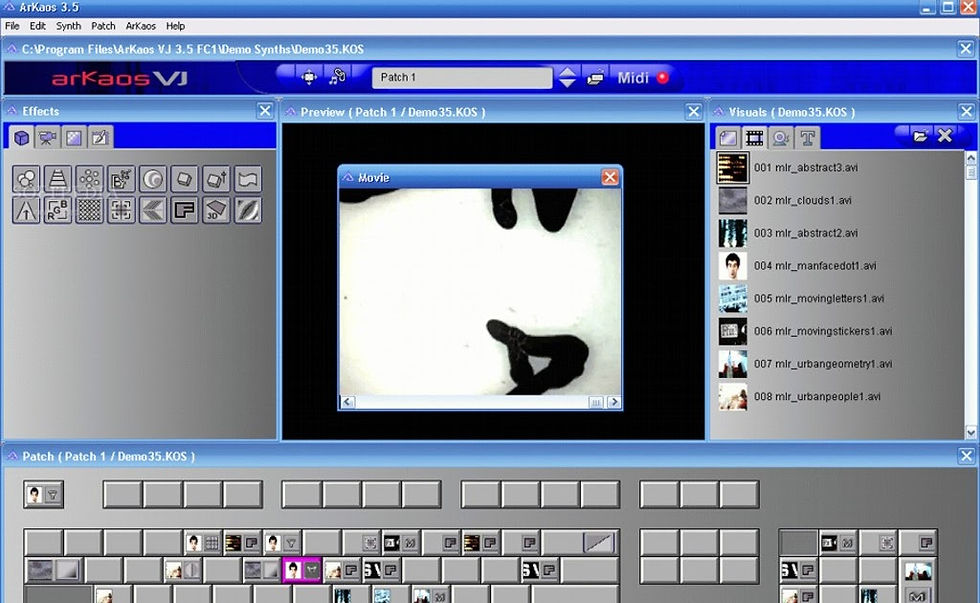
Task: Choose the ring-of-dots effect icon
Action: [89, 179]
